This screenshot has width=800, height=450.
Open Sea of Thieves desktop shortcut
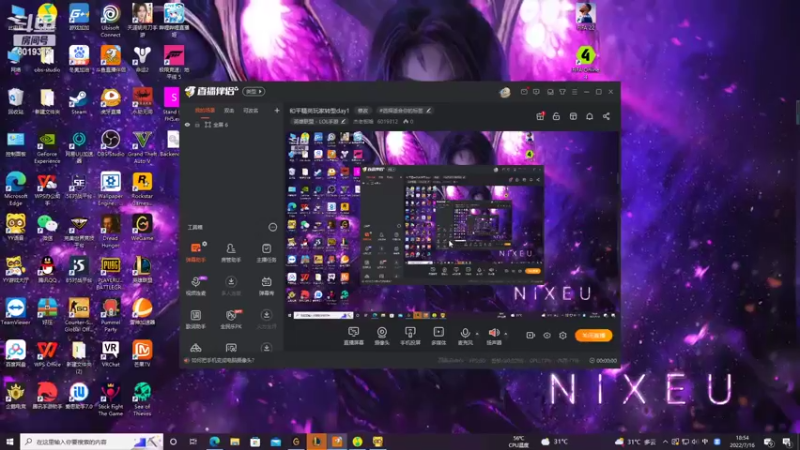142,399
